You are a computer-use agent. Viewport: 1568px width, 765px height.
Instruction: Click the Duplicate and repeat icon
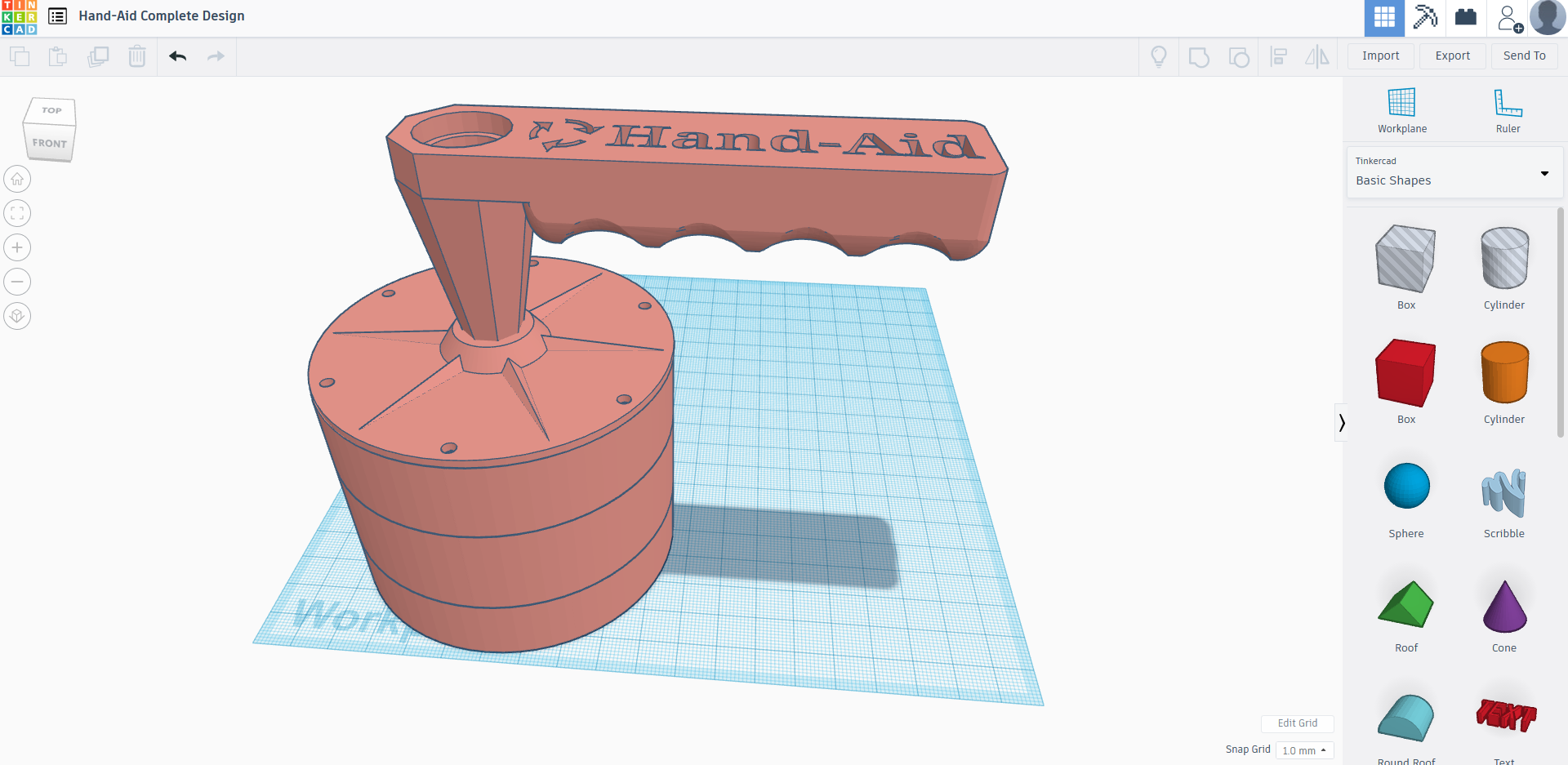point(98,56)
